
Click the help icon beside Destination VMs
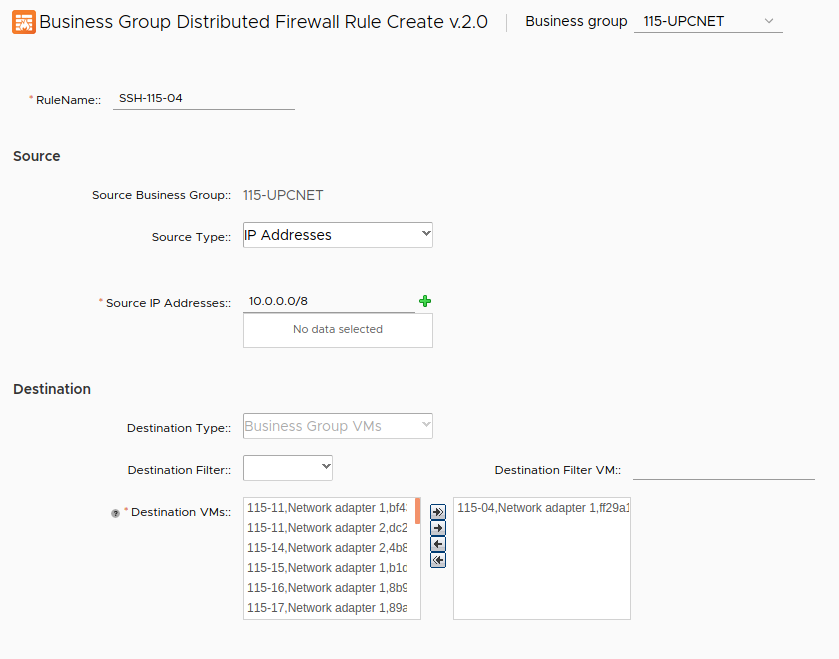pos(116,513)
